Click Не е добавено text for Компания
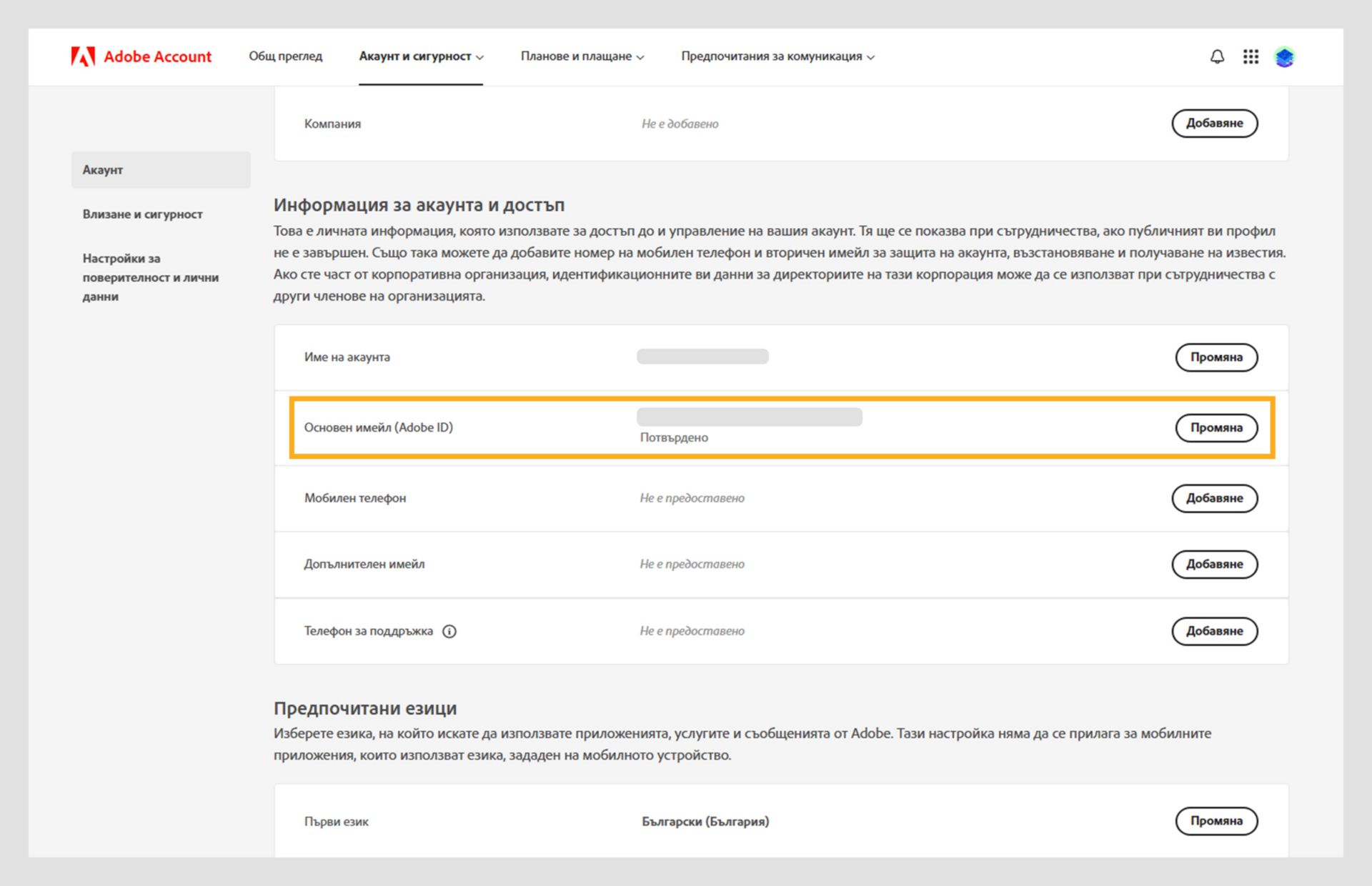 click(x=680, y=124)
